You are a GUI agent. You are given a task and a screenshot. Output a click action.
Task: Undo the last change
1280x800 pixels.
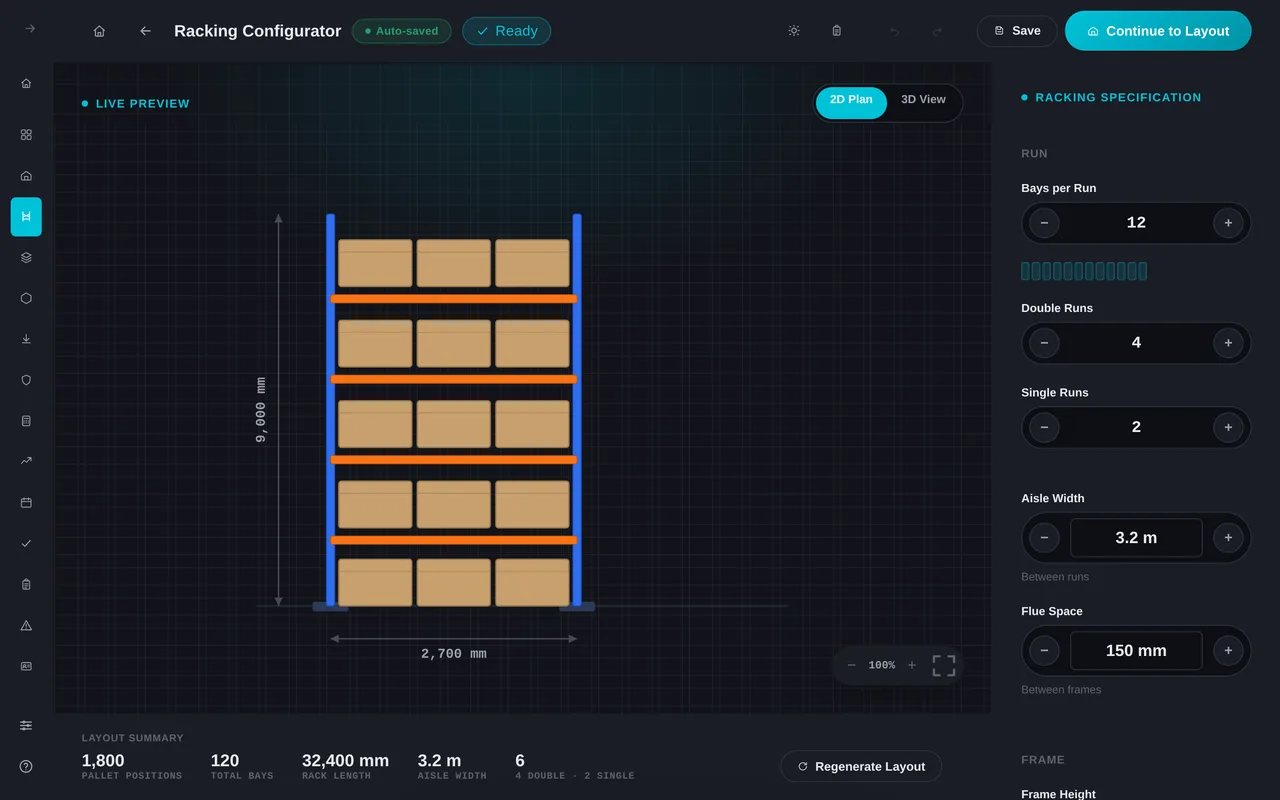pos(894,31)
